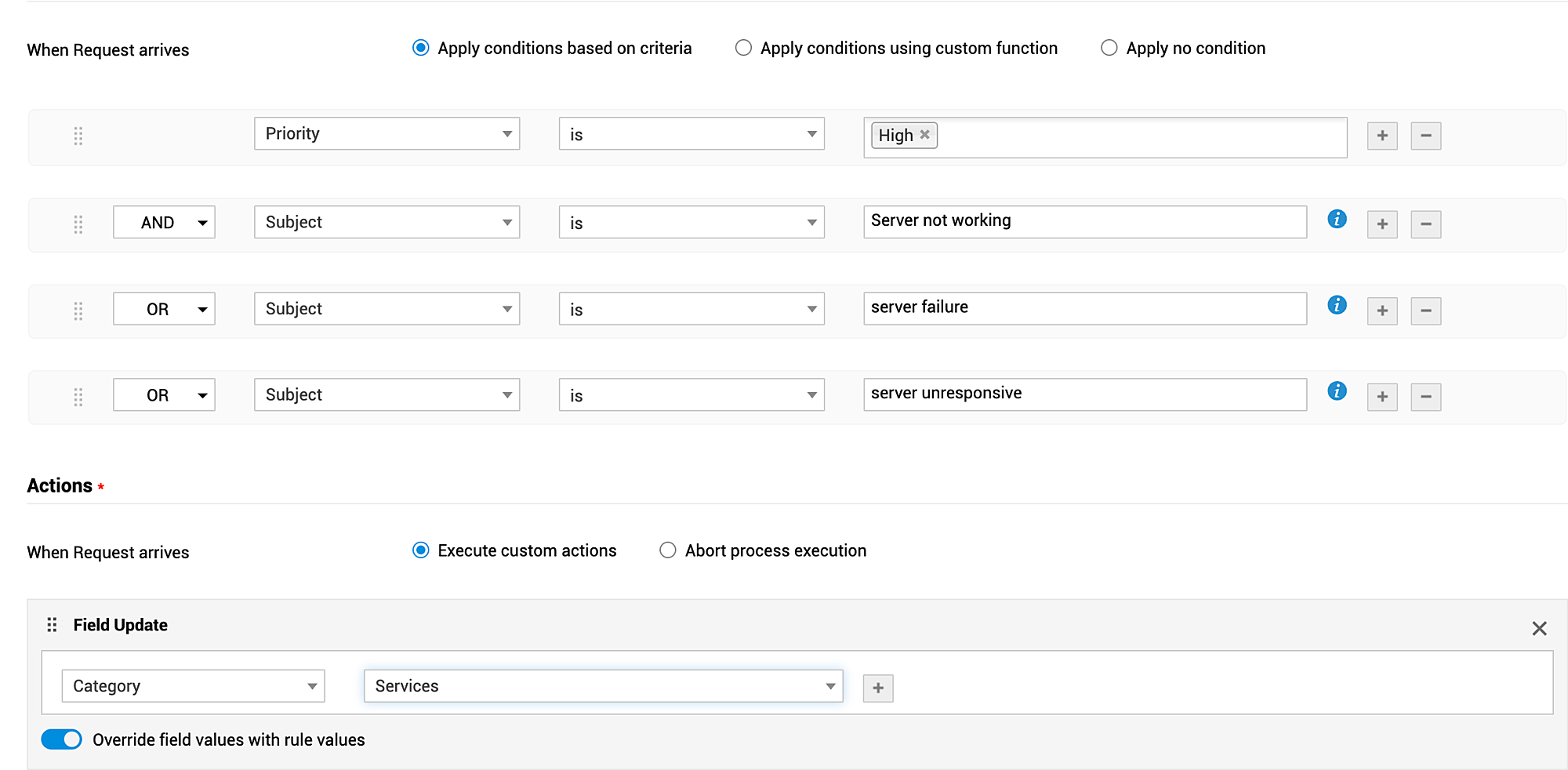Remove the 'Server not working' condition row
The image size is (1568, 770).
click(x=1426, y=224)
